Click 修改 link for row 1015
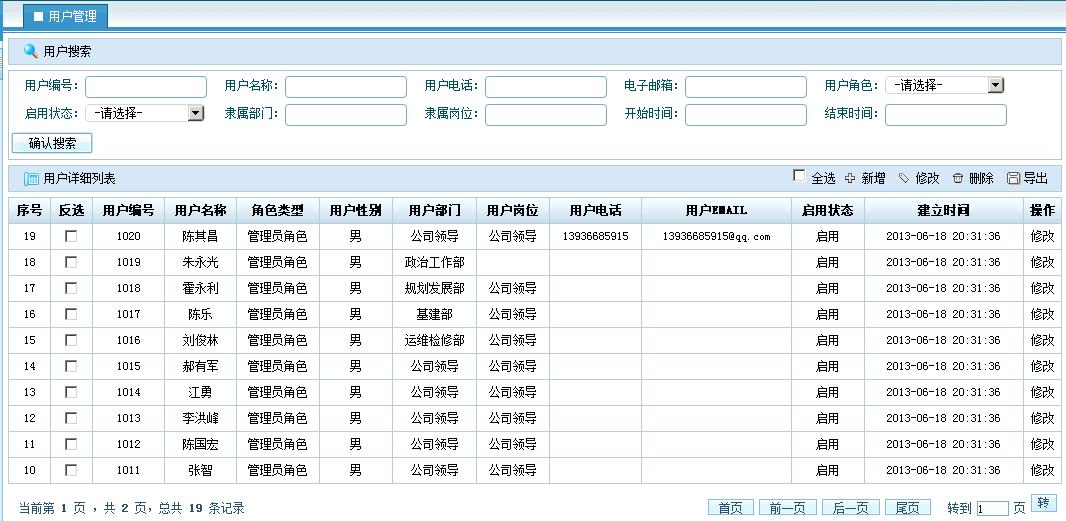This screenshot has height=521, width=1066. click(x=1042, y=366)
